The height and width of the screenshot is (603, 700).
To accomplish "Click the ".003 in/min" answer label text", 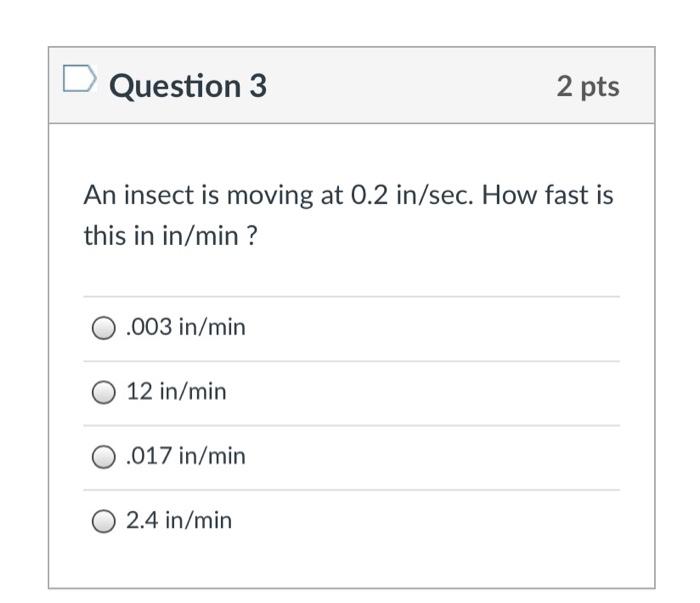I will tap(186, 327).
